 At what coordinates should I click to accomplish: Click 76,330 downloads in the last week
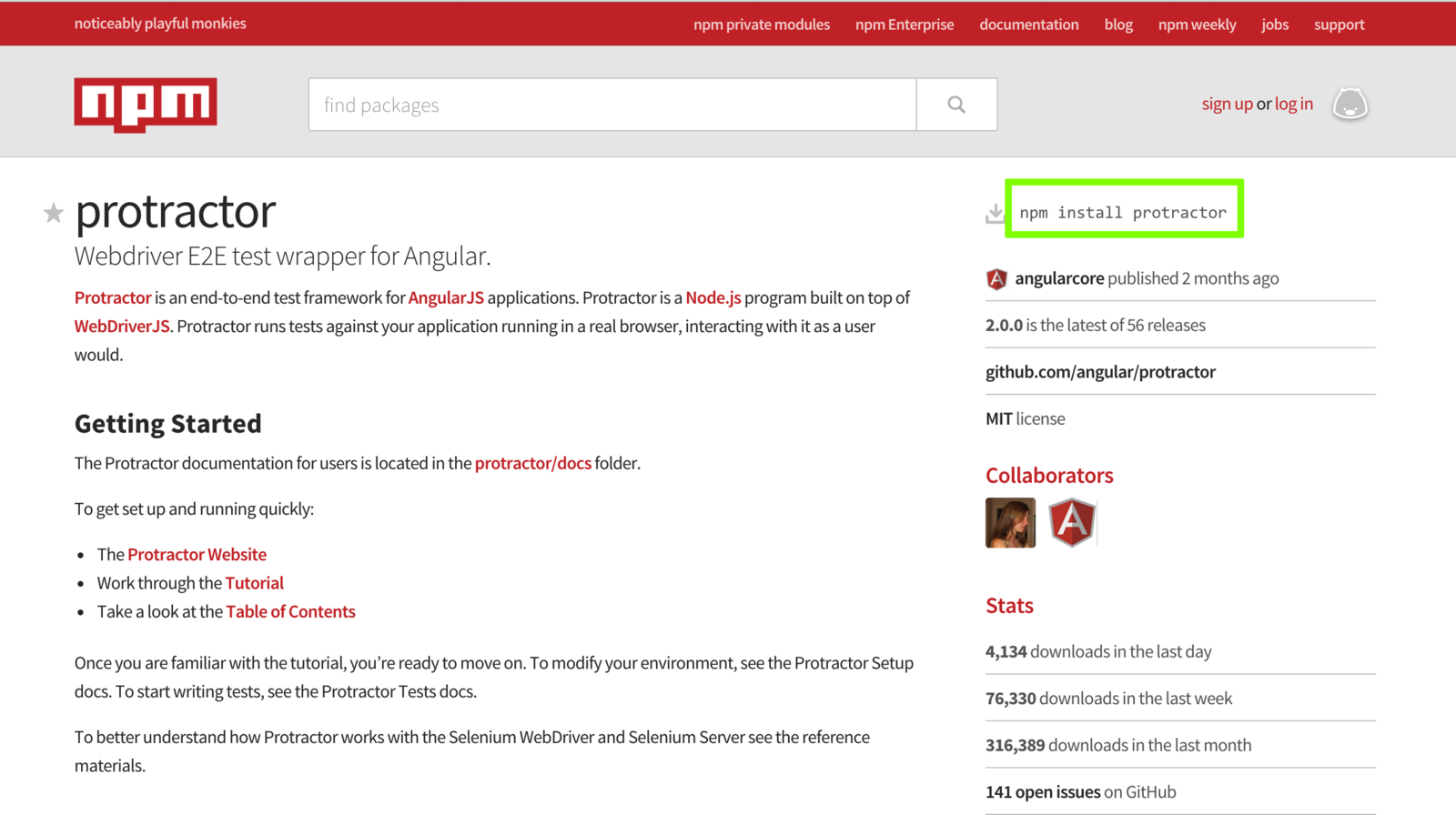click(x=1108, y=699)
